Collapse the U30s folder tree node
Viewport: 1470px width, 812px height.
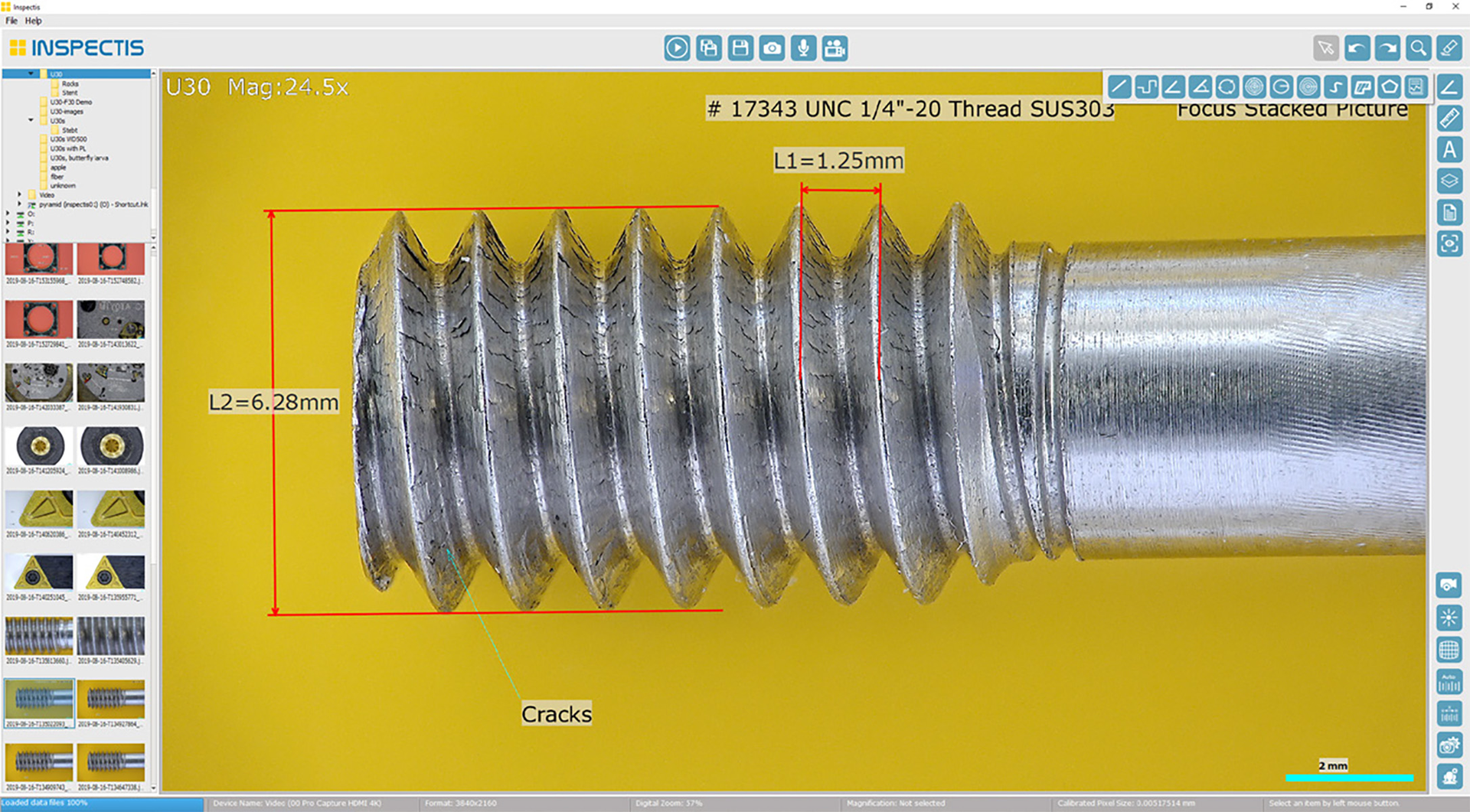[31, 120]
